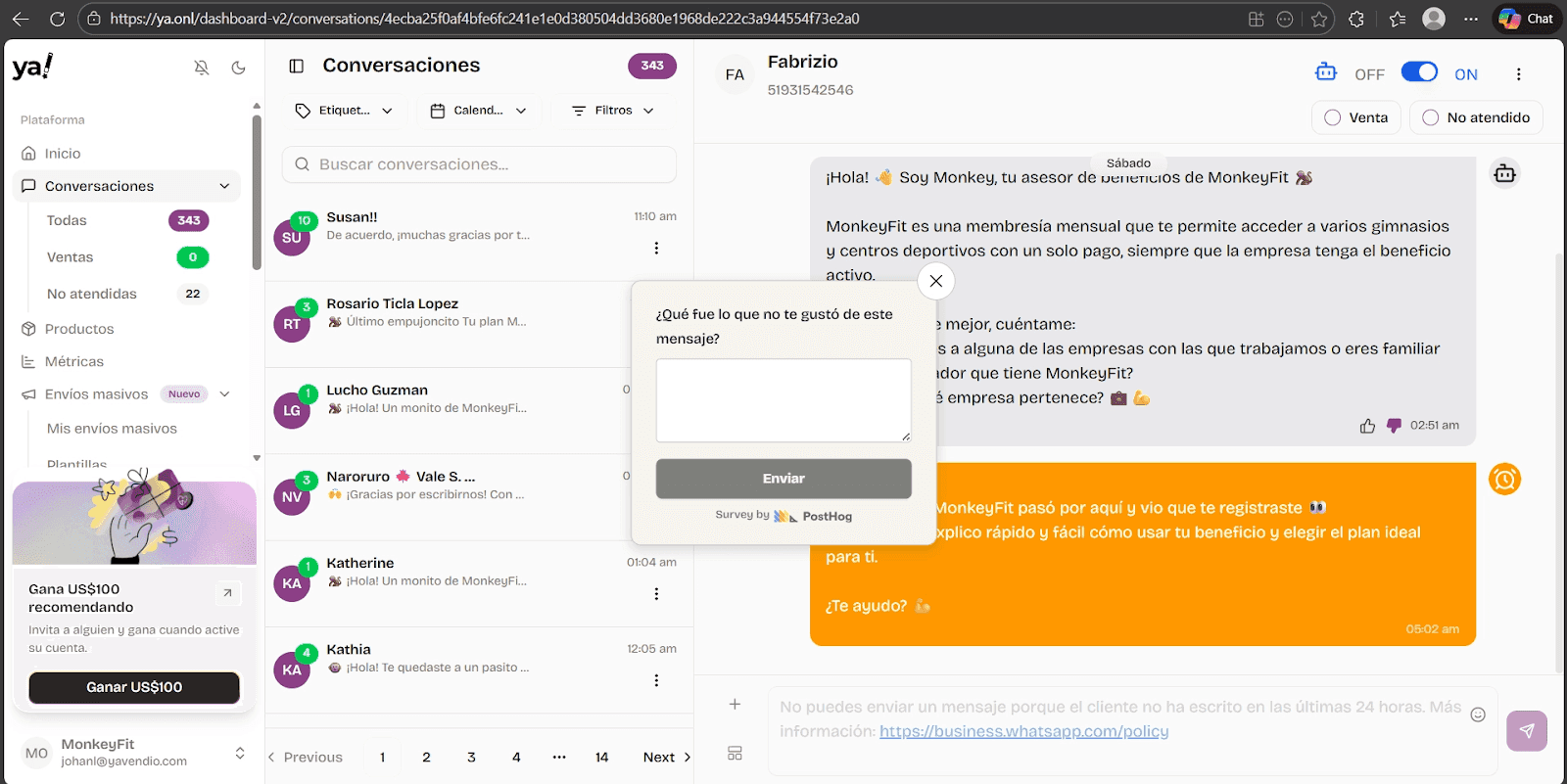Click the thumbs up icon on message

(x=1367, y=426)
